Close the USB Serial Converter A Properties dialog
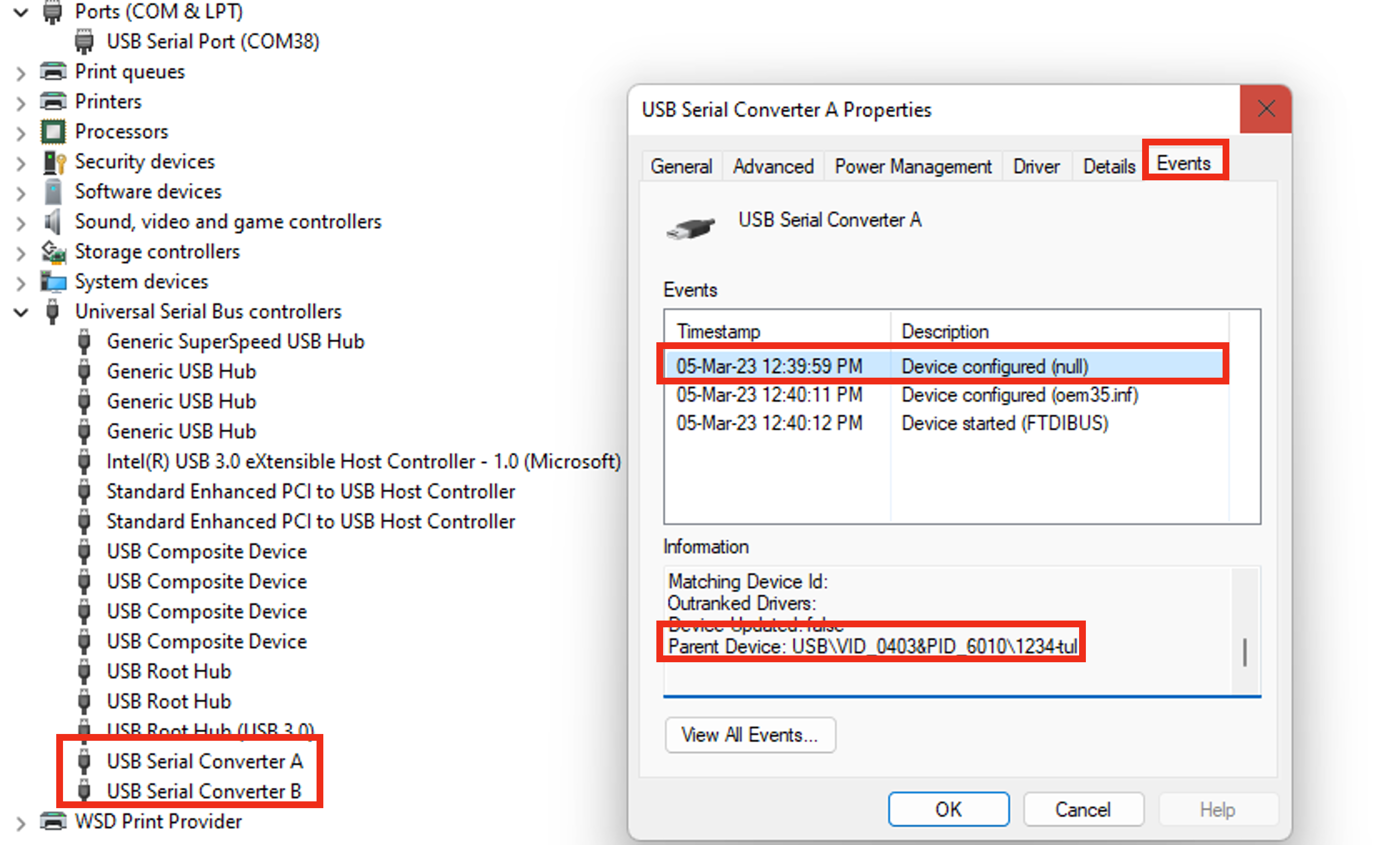This screenshot has width=1400, height=845. pos(1266,109)
